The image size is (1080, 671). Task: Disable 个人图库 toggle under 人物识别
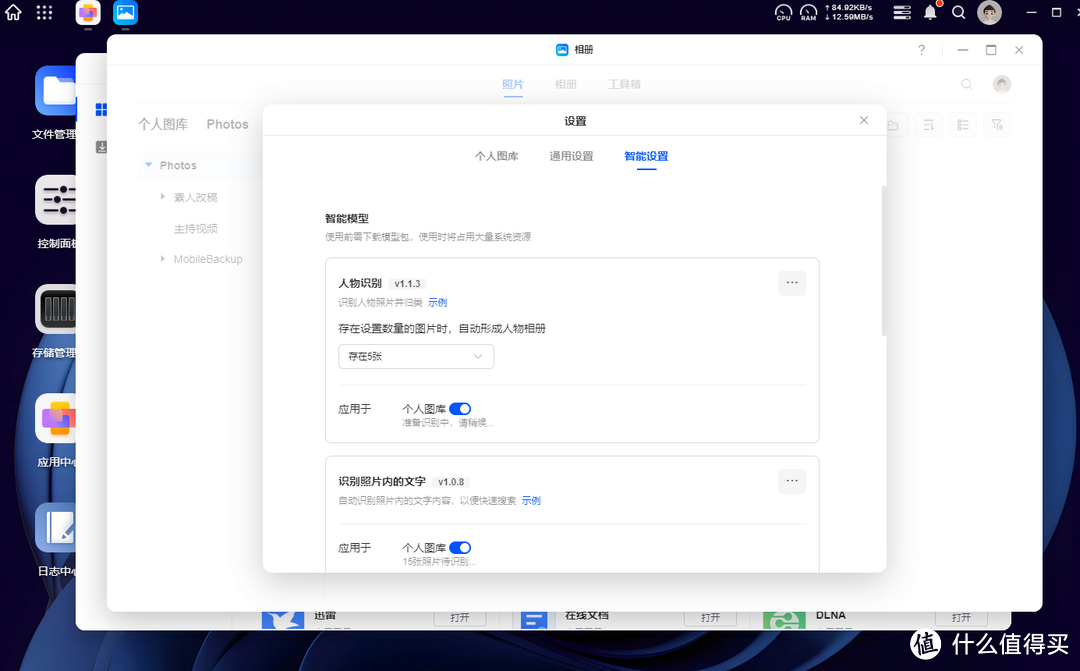(x=460, y=408)
